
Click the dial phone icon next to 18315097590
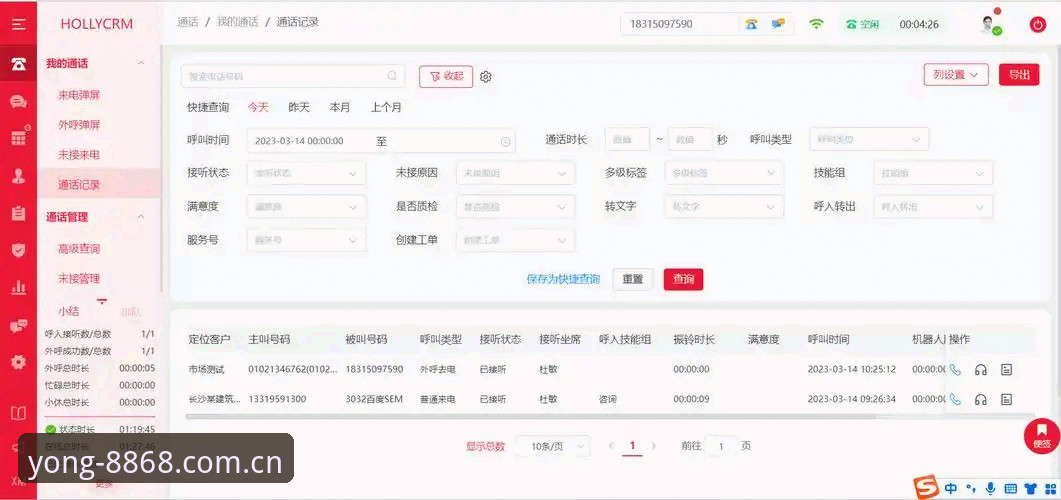[752, 24]
